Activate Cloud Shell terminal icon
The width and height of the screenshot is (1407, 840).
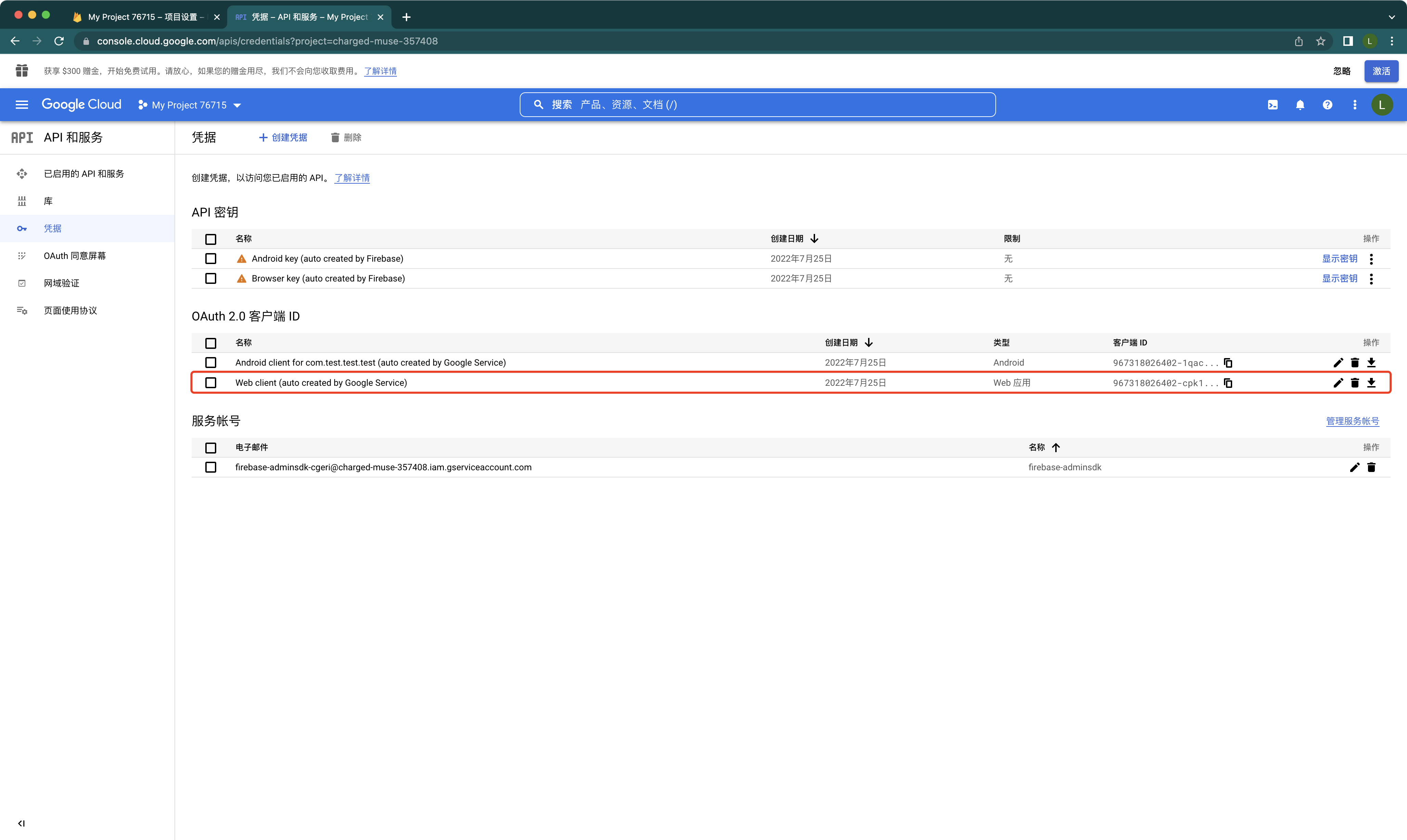click(1272, 105)
